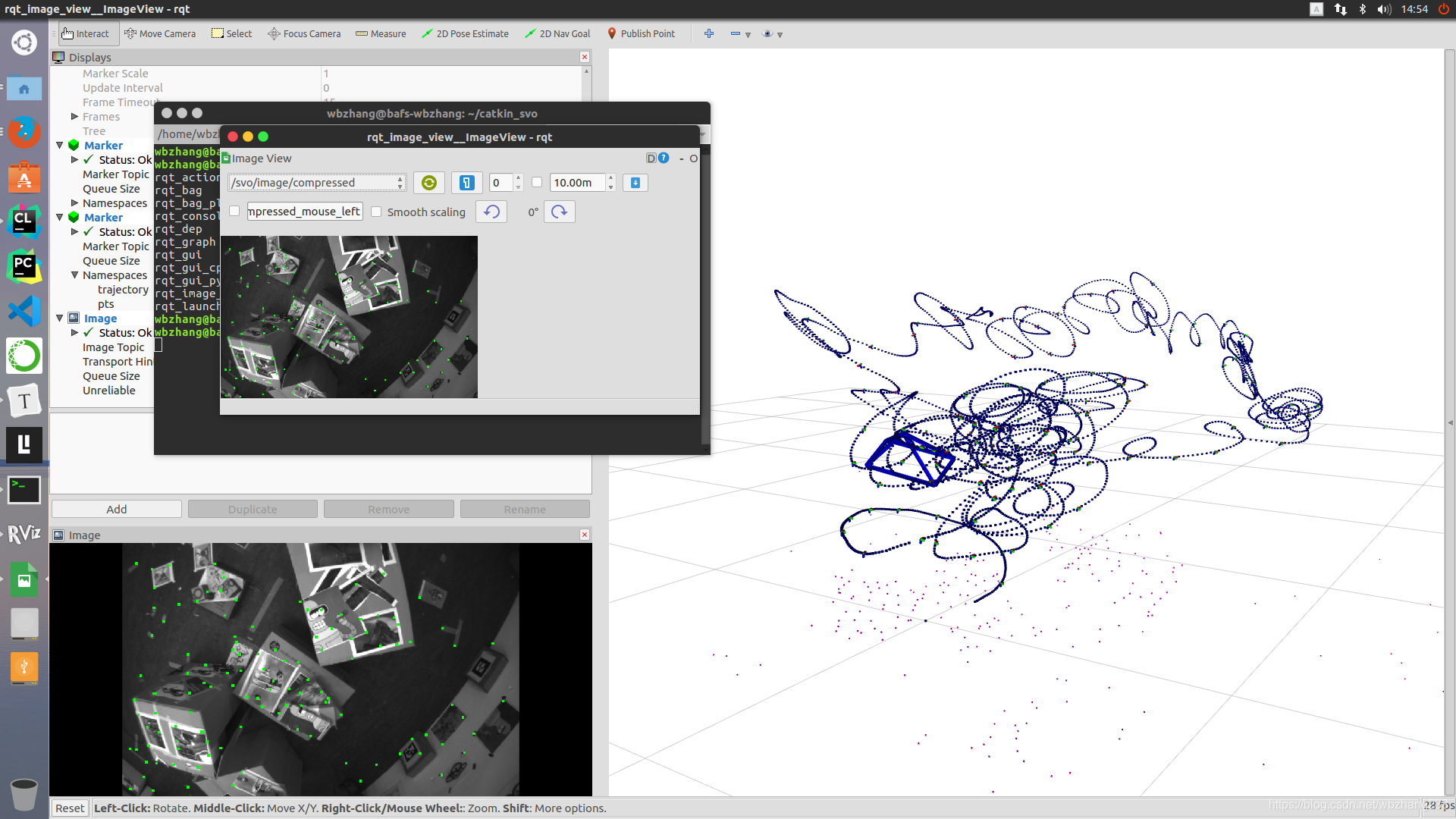Activate the Interact toolbar tab
Image resolution: width=1456 pixels, height=819 pixels.
[85, 33]
